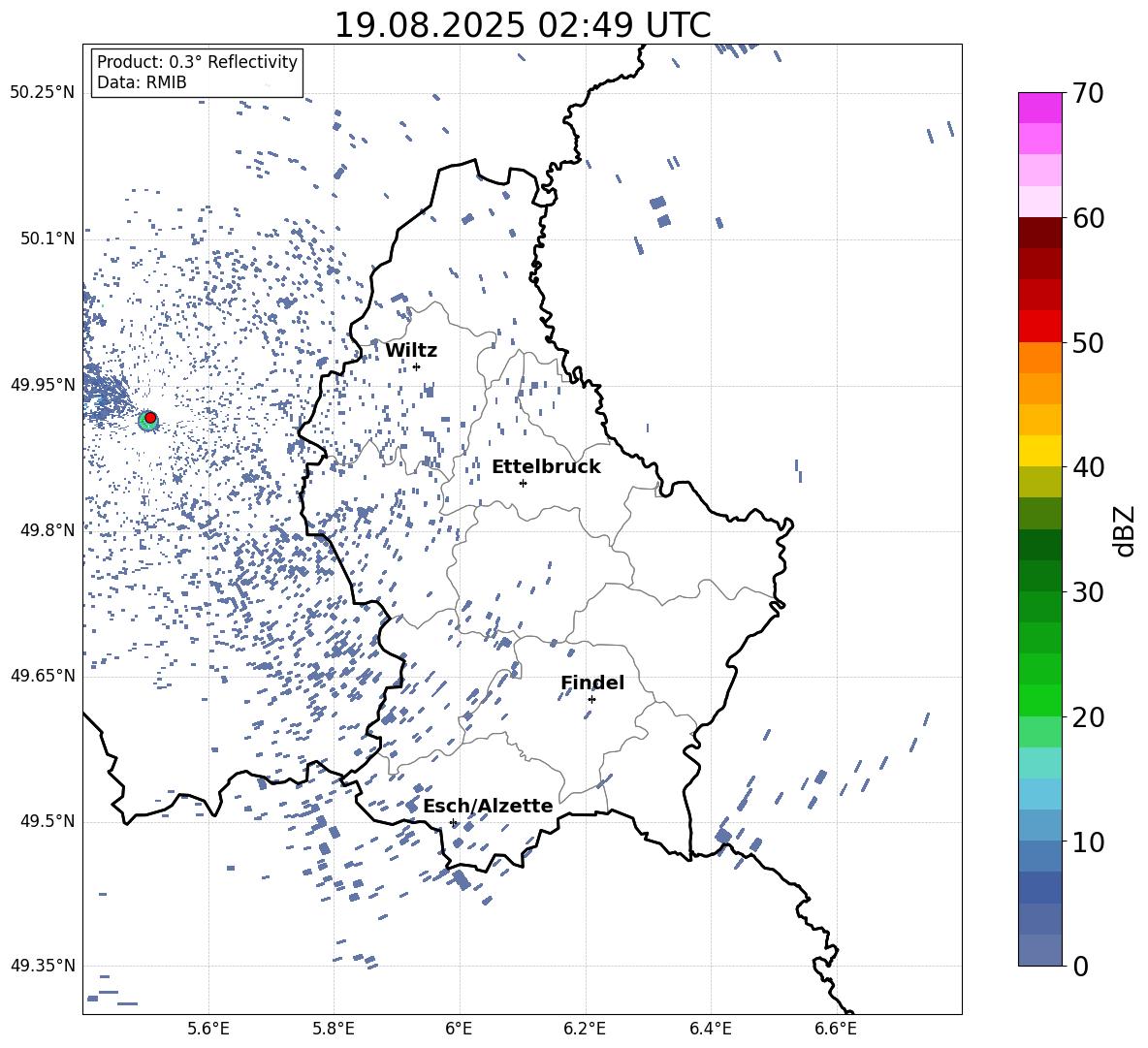The image size is (1148, 1048).
Task: Click the cross marker below Findel
Action: click(x=591, y=700)
